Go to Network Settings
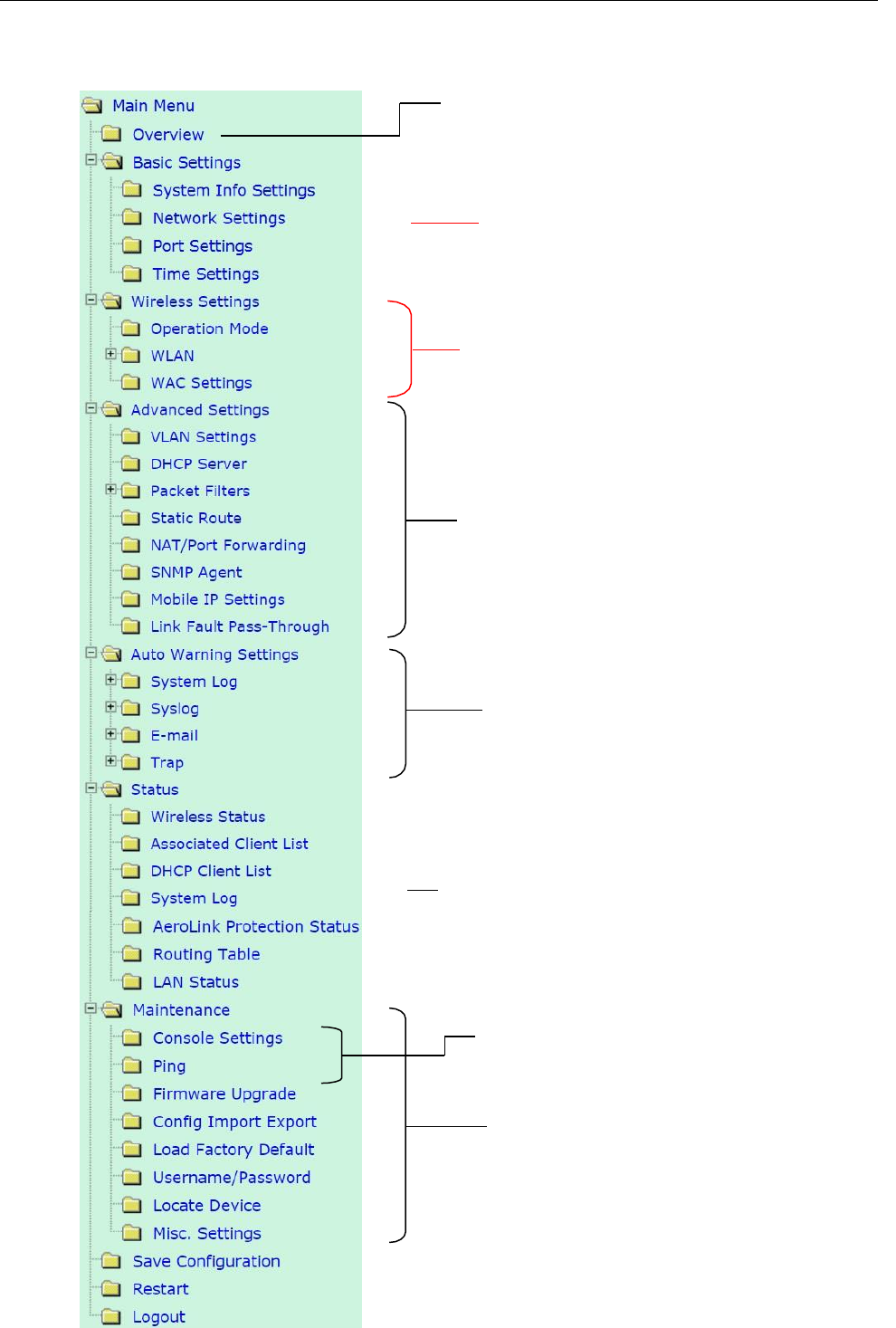This screenshot has height=1328, width=896. coord(219,218)
